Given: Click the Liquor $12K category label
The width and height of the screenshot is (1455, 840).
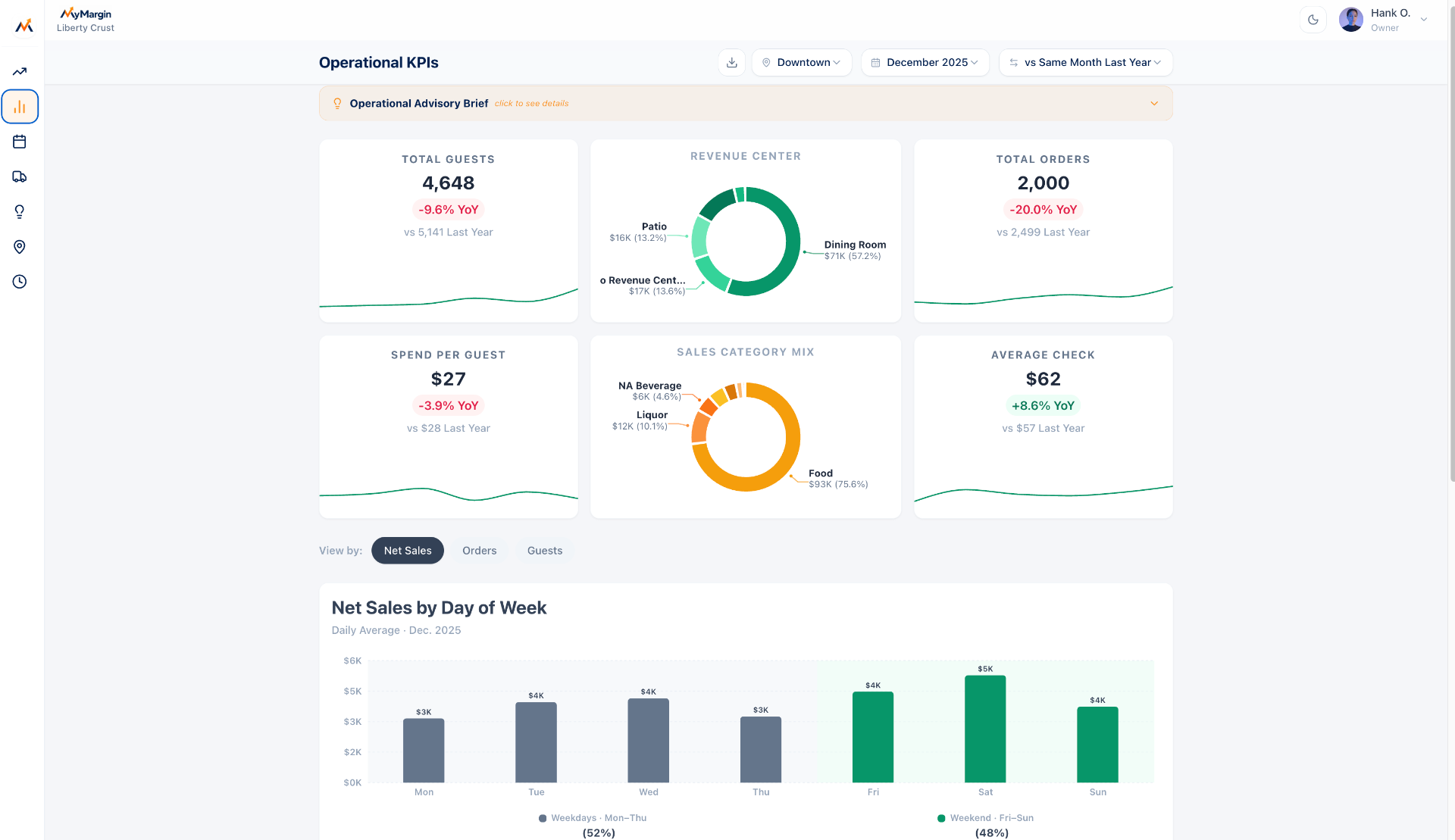Looking at the screenshot, I should pyautogui.click(x=640, y=420).
